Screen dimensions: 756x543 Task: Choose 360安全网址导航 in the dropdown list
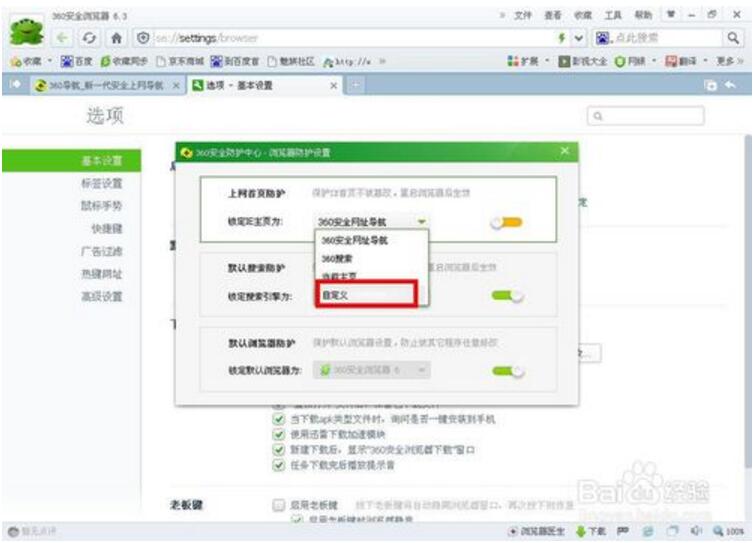(x=371, y=240)
